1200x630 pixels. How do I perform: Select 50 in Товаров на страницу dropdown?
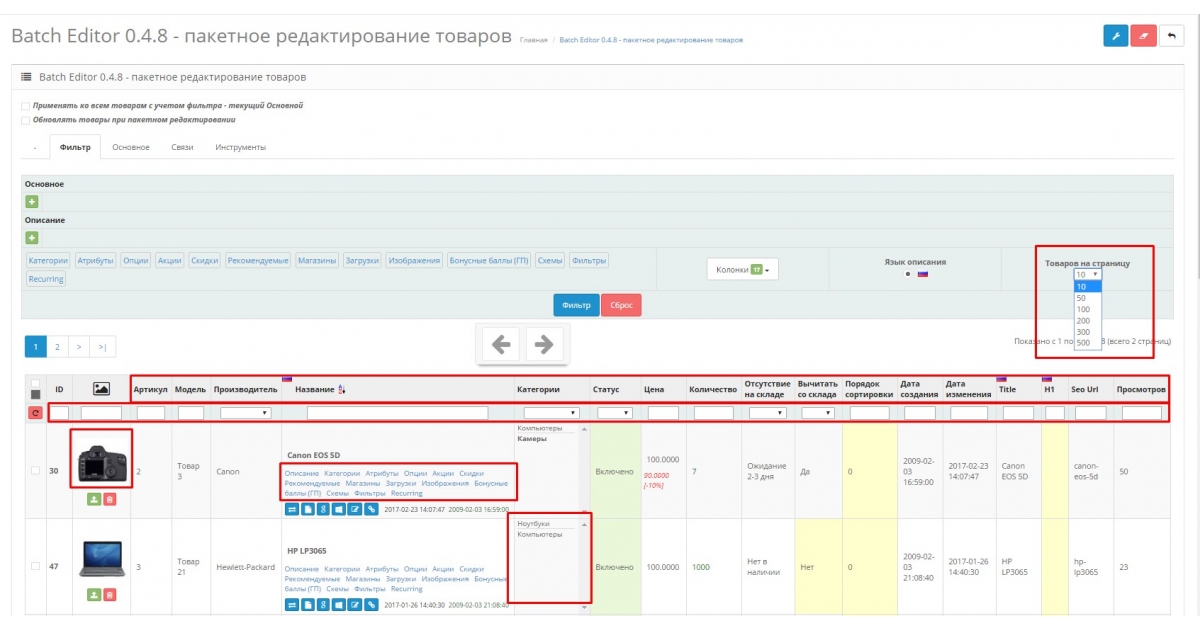coord(1085,296)
